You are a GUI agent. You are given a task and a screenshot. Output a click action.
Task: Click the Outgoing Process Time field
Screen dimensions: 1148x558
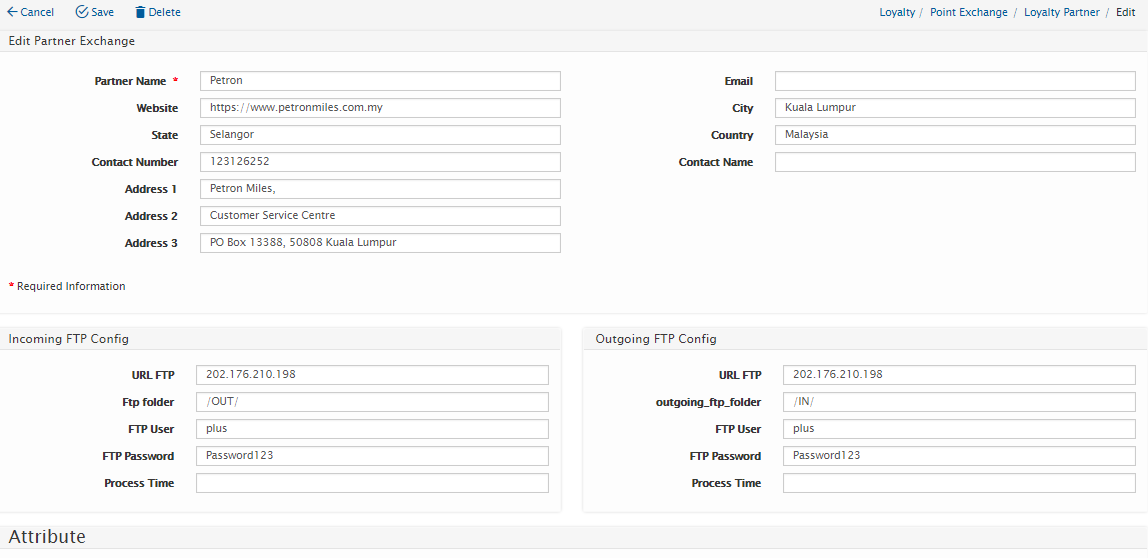point(958,483)
